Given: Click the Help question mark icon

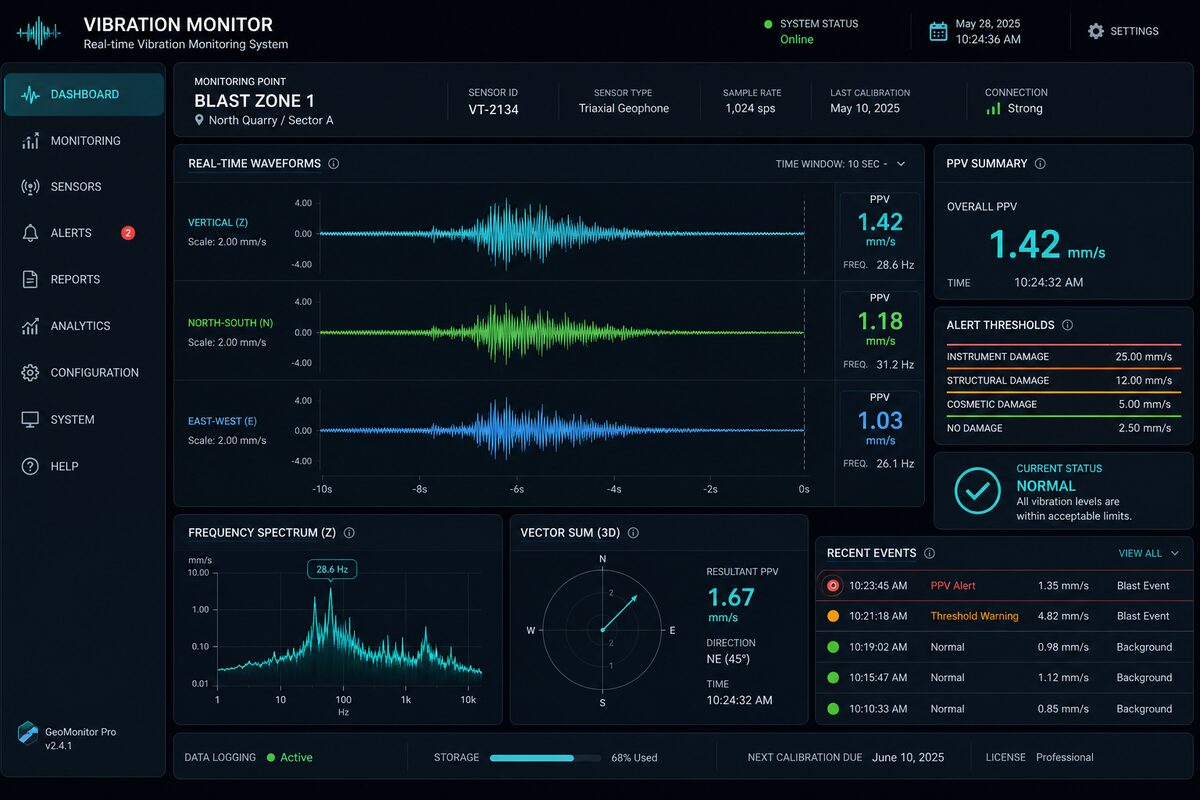Looking at the screenshot, I should click(31, 466).
